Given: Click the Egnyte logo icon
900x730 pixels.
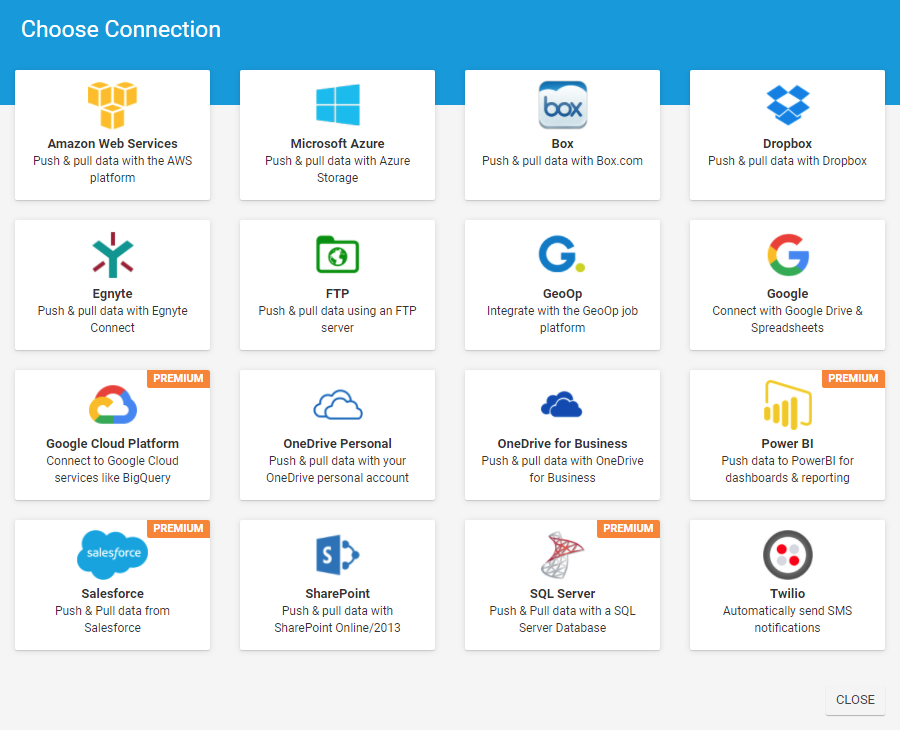Looking at the screenshot, I should tap(112, 255).
